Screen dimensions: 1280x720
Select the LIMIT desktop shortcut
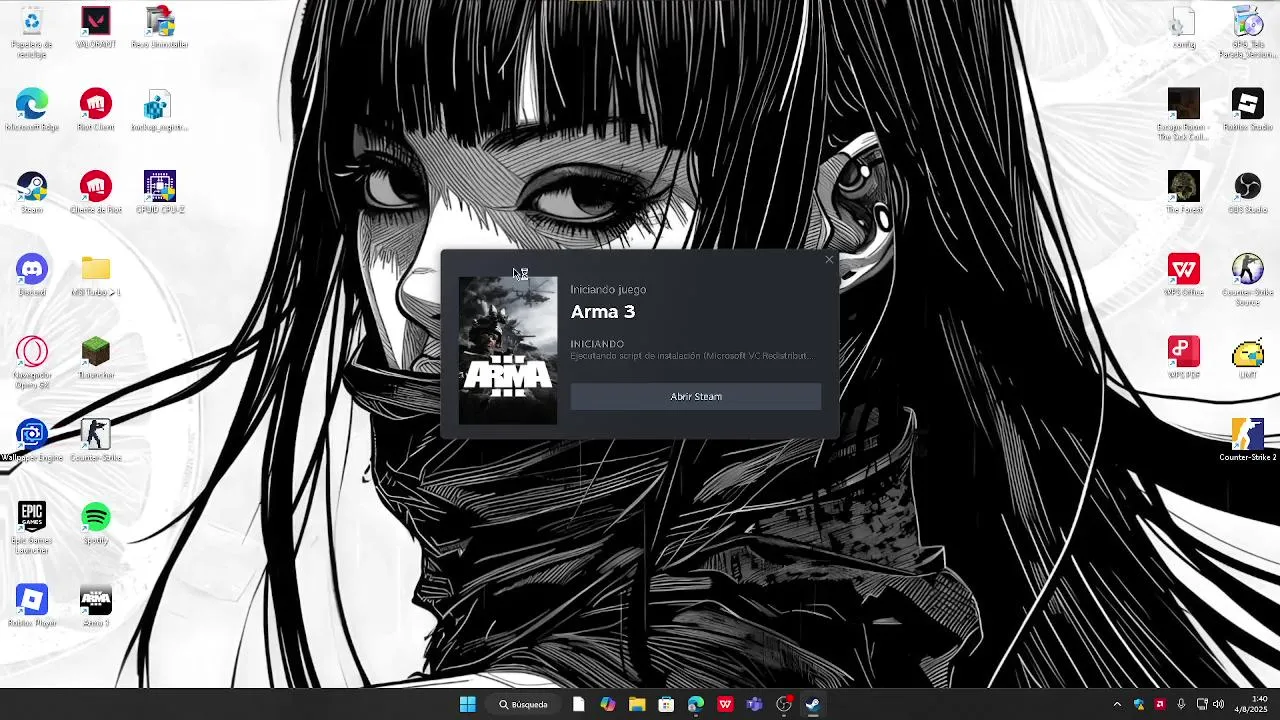click(1248, 358)
